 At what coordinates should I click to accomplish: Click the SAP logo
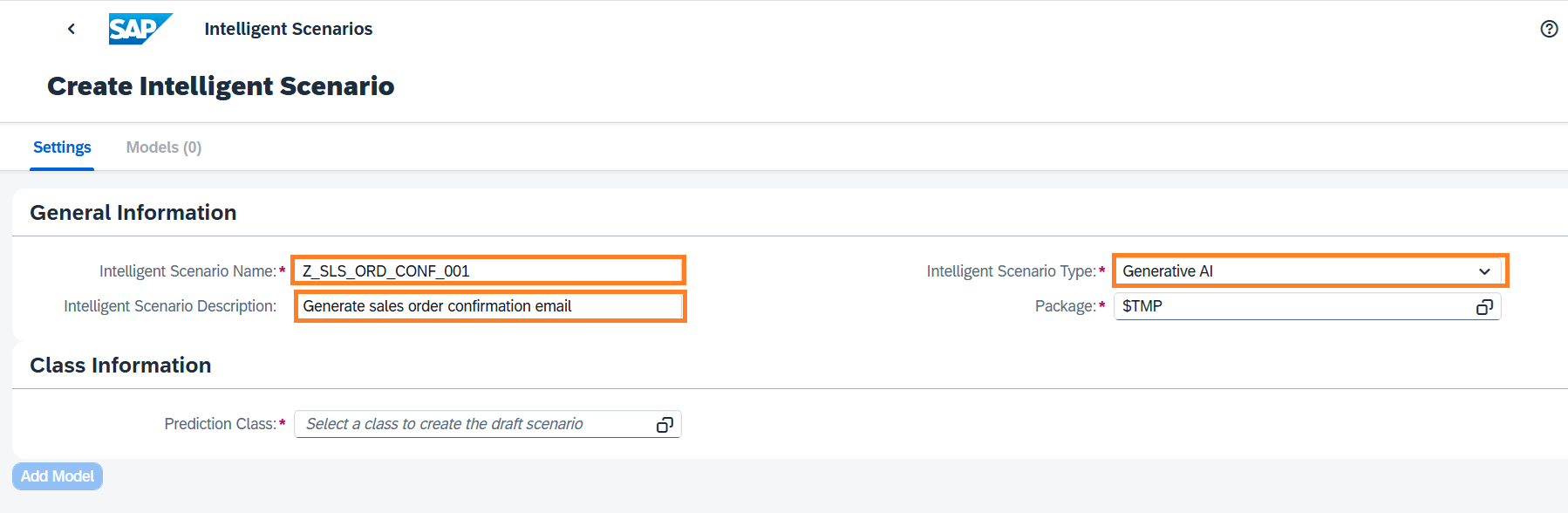coord(140,29)
